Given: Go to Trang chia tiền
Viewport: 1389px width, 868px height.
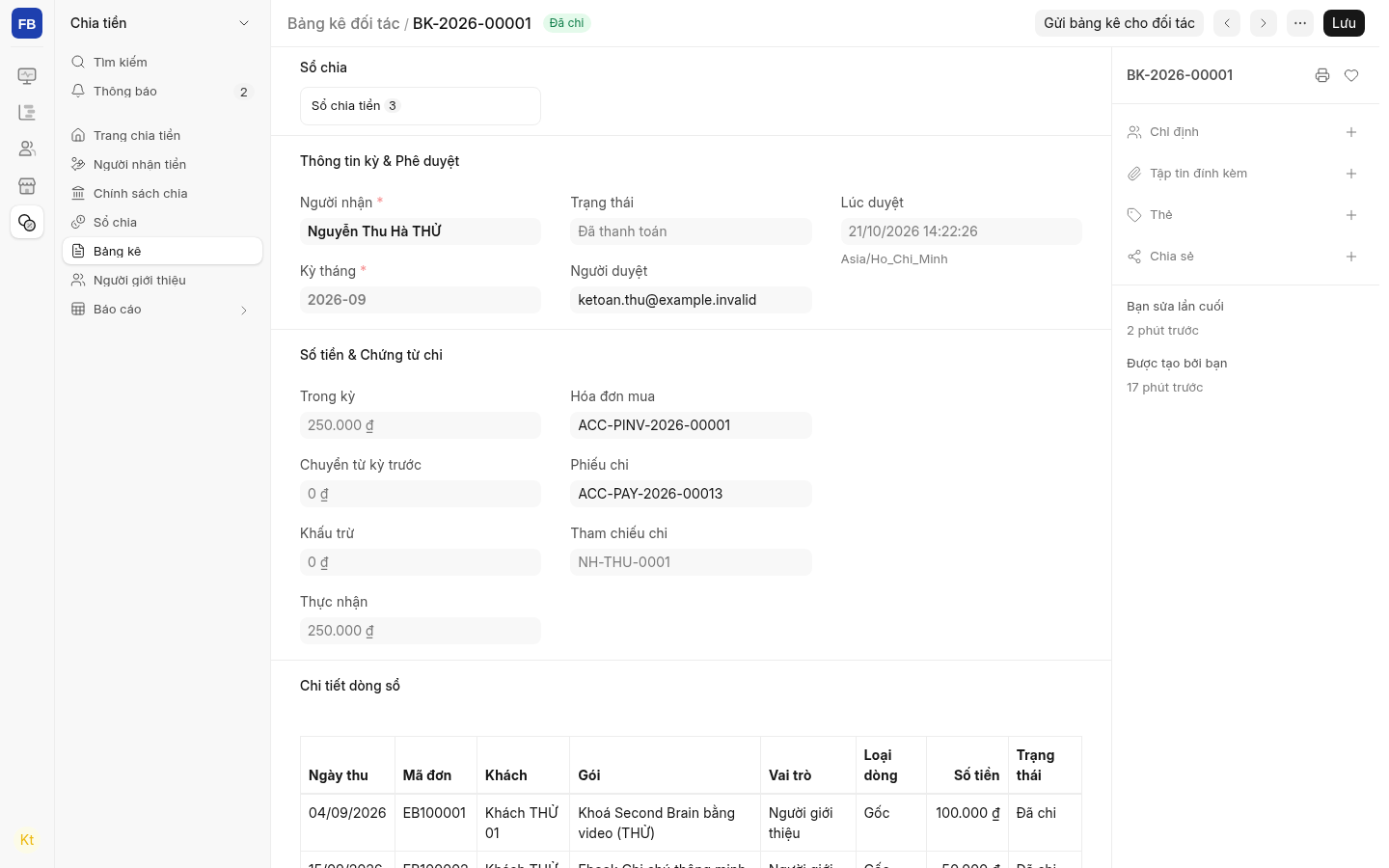Looking at the screenshot, I should [x=162, y=136].
